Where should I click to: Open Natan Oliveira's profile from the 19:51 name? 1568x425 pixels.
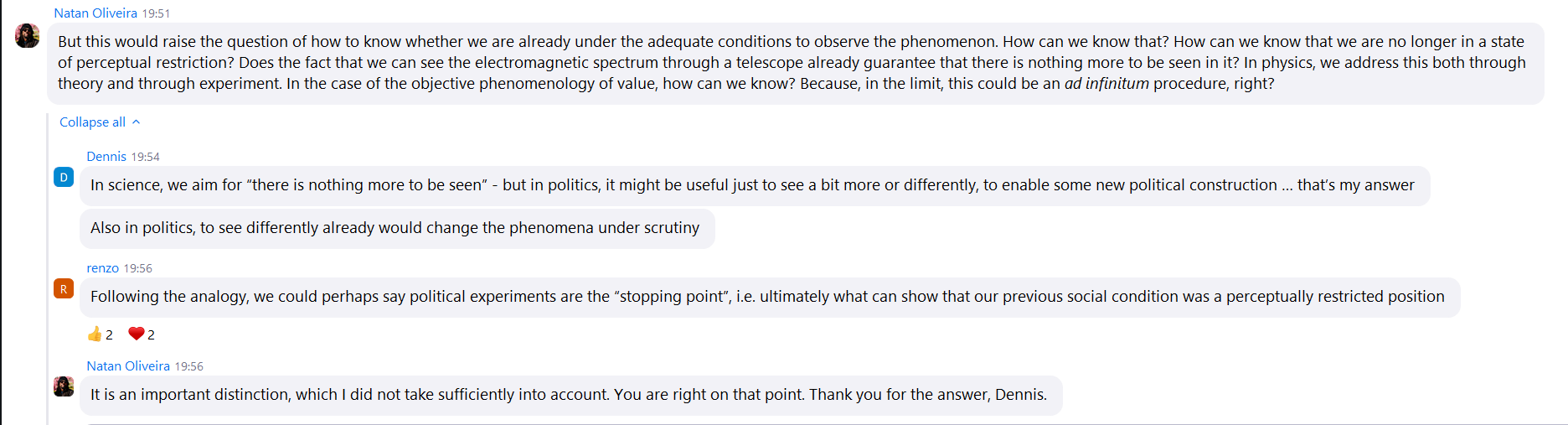(x=95, y=13)
